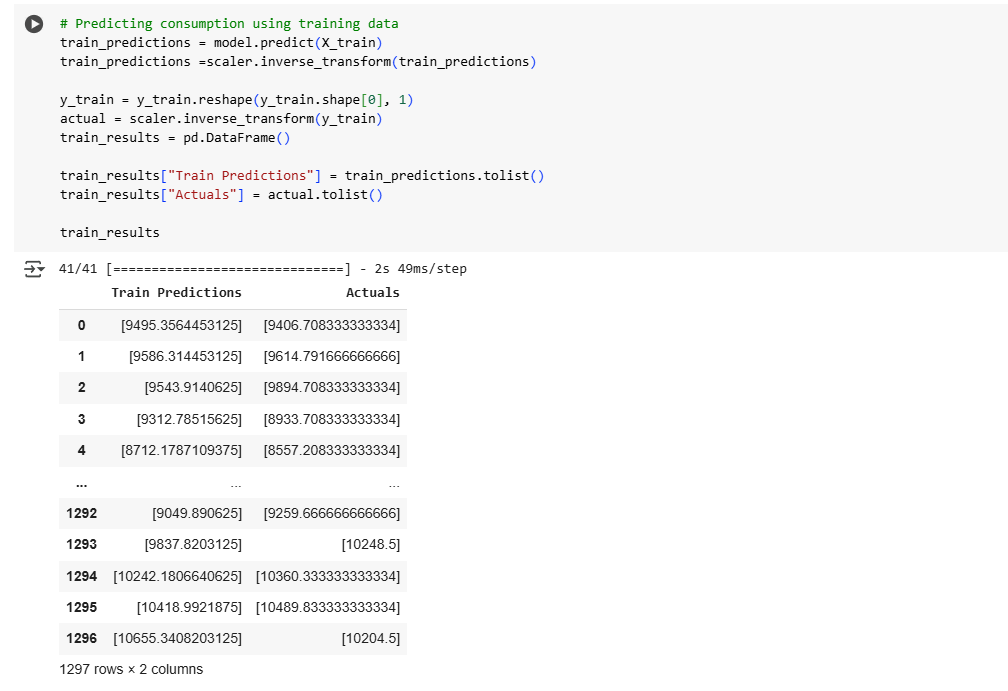1008x691 pixels.
Task: Click the Actuals column header
Action: click(372, 293)
